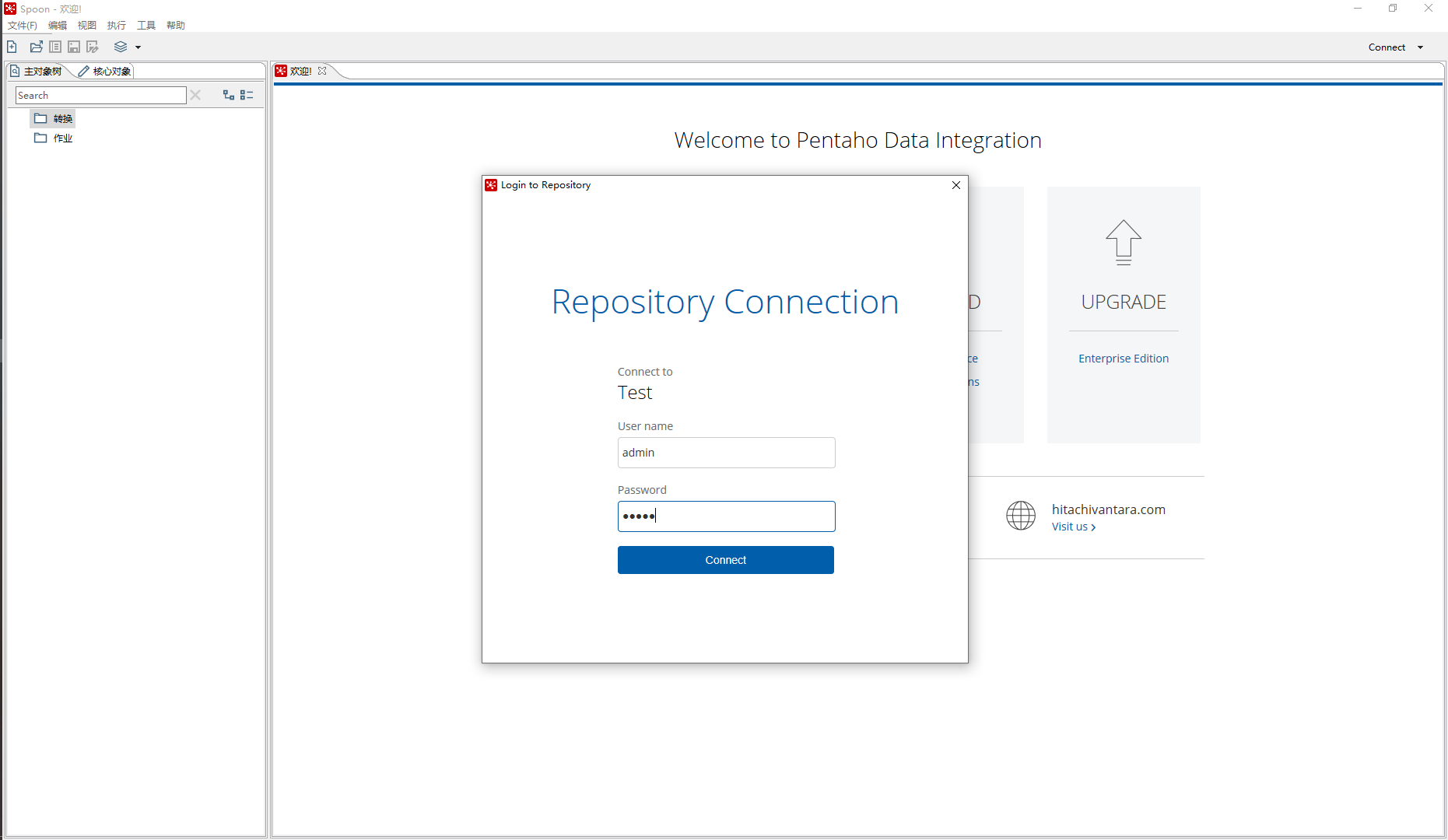Select the 欢迎! tab
The height and width of the screenshot is (840, 1448).
point(300,71)
